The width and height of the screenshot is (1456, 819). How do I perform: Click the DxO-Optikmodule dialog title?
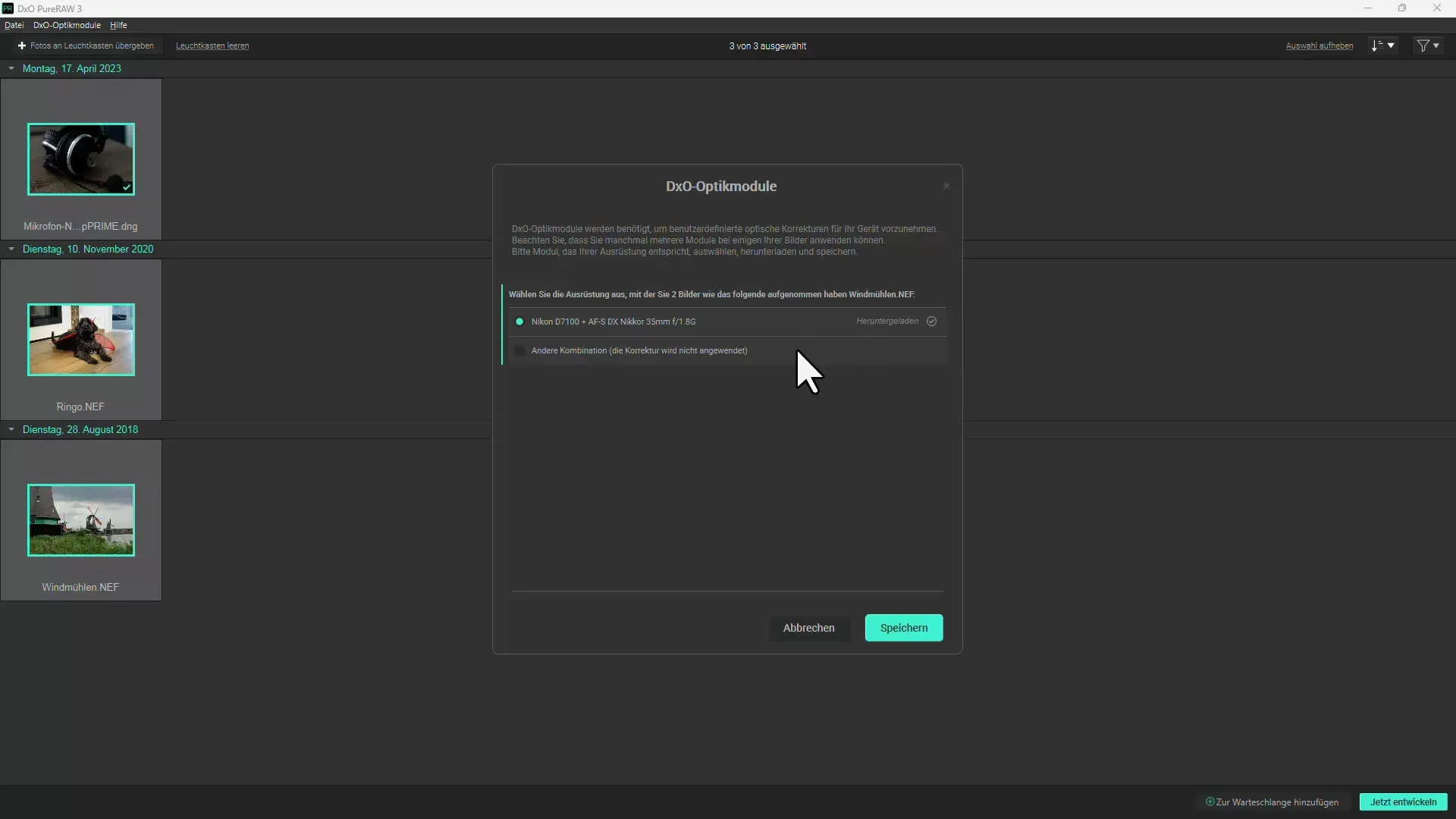(721, 187)
